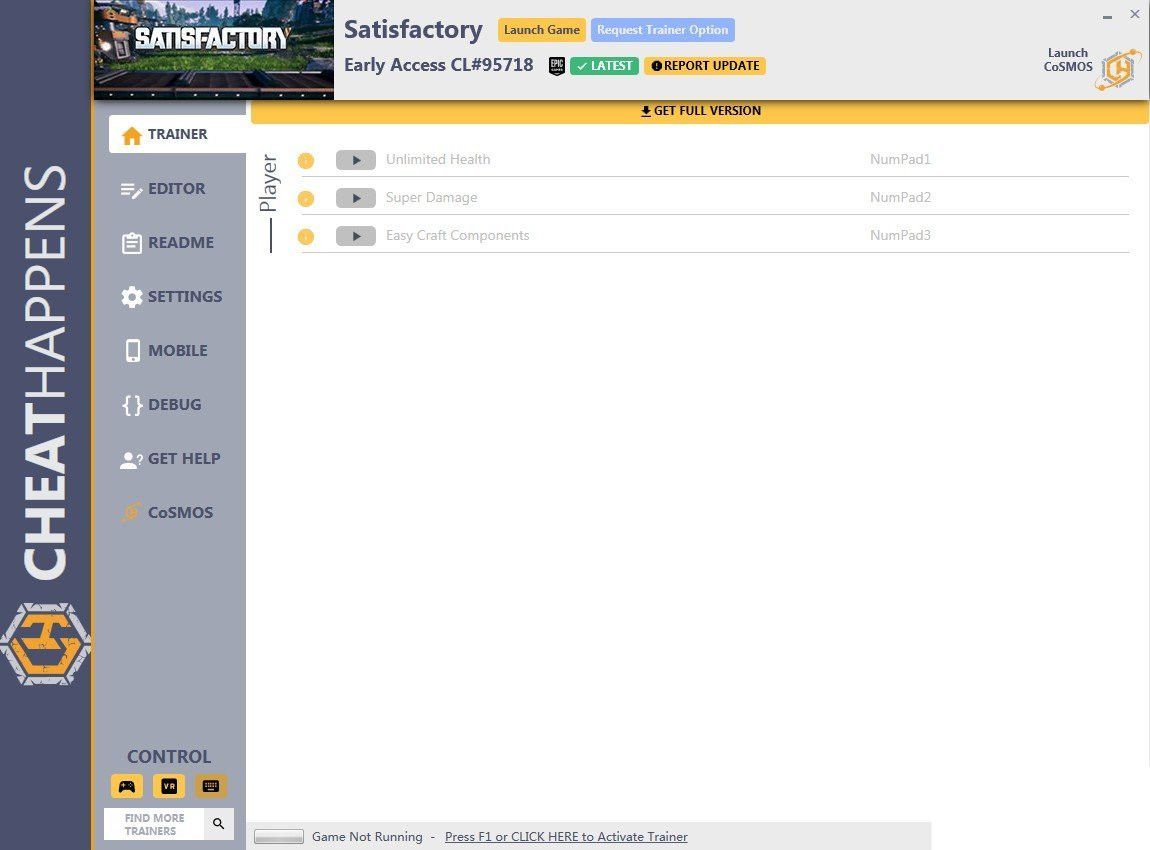Click the Game Not Running status
The width and height of the screenshot is (1150, 850).
tap(367, 837)
